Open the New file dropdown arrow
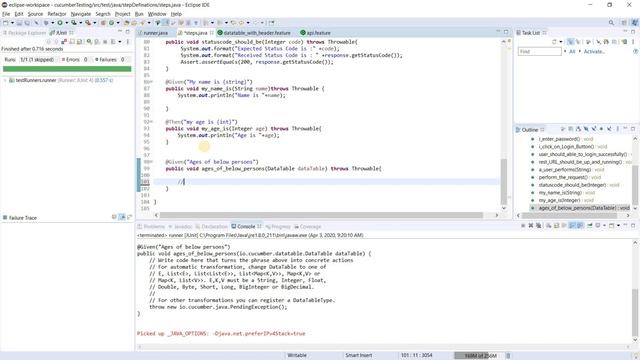640x360 pixels. [12, 23]
